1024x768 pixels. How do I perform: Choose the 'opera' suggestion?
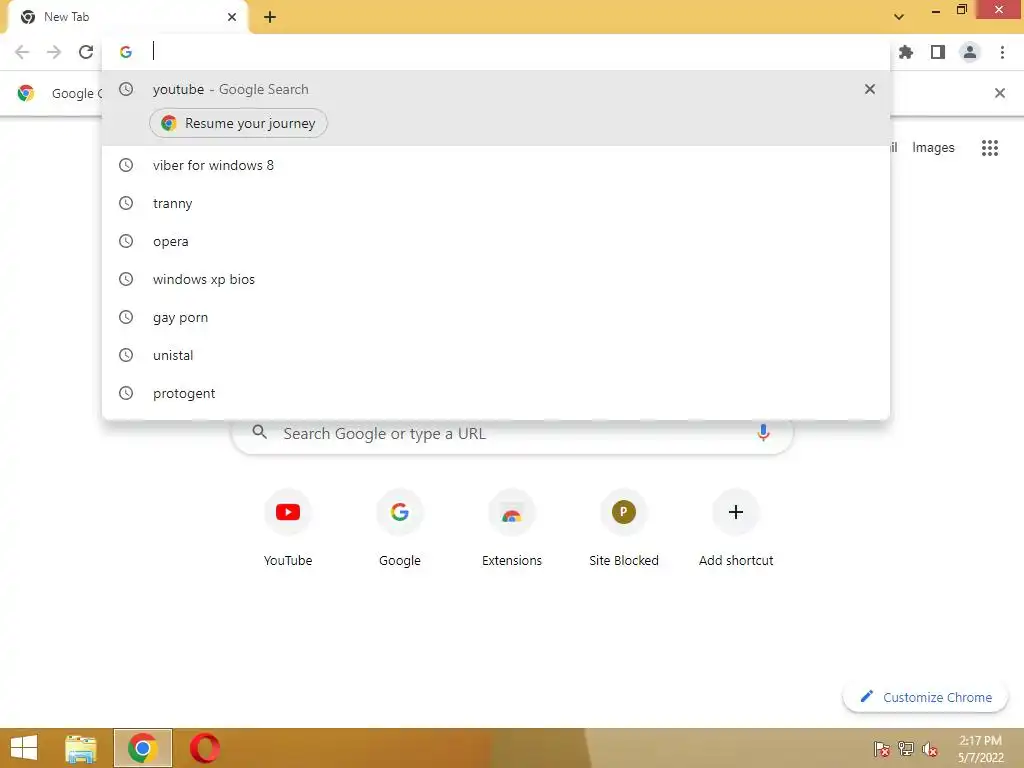tap(496, 241)
